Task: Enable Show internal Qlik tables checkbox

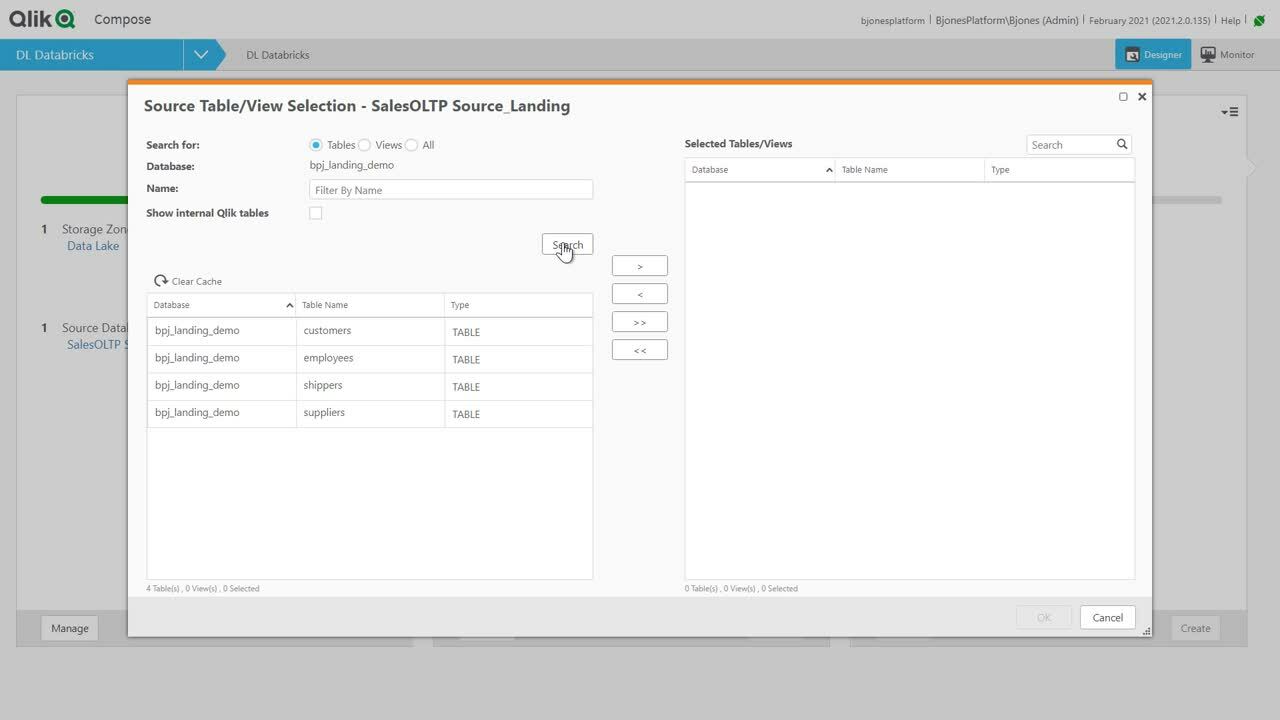Action: (316, 213)
